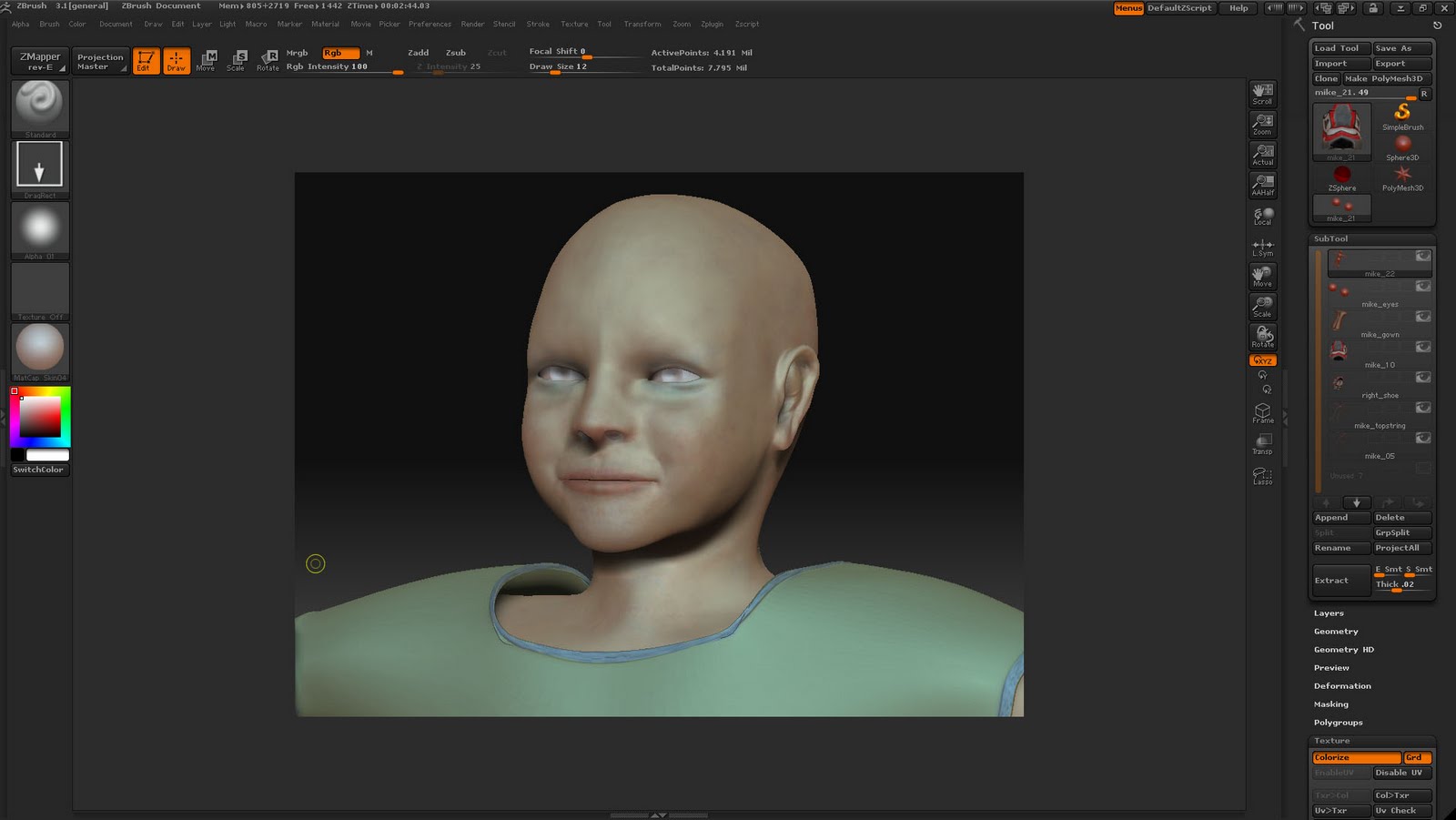The height and width of the screenshot is (820, 1456).
Task: Expand the Deformation section
Action: (x=1341, y=686)
